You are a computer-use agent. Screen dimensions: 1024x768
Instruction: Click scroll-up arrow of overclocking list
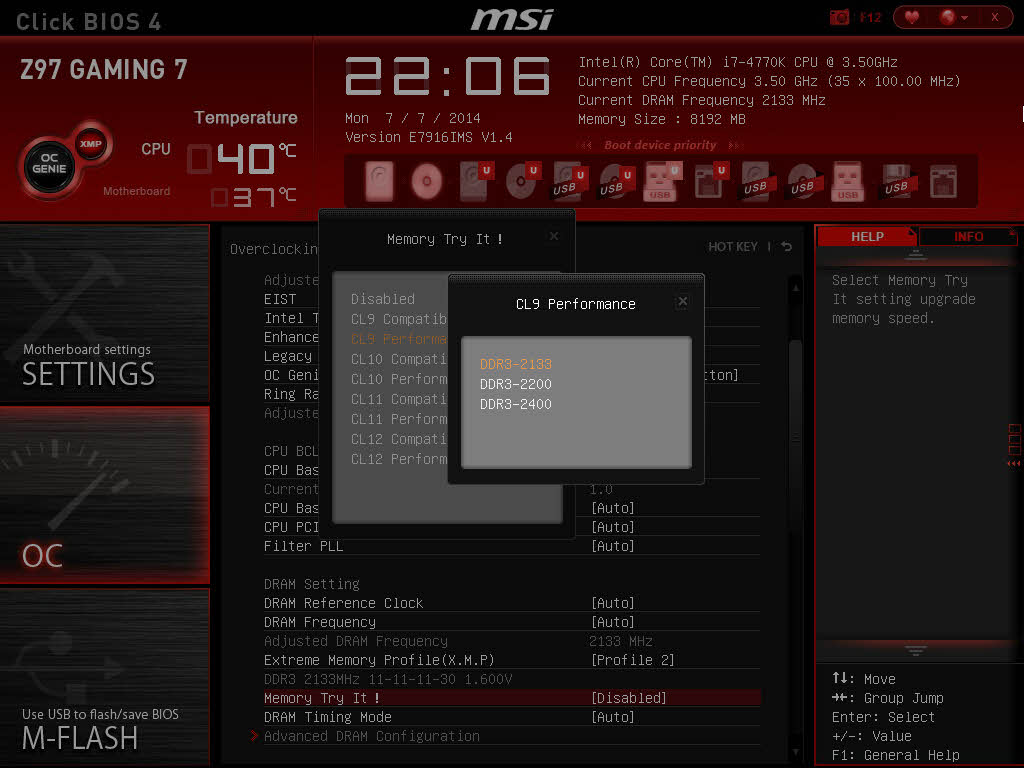pyautogui.click(x=795, y=287)
